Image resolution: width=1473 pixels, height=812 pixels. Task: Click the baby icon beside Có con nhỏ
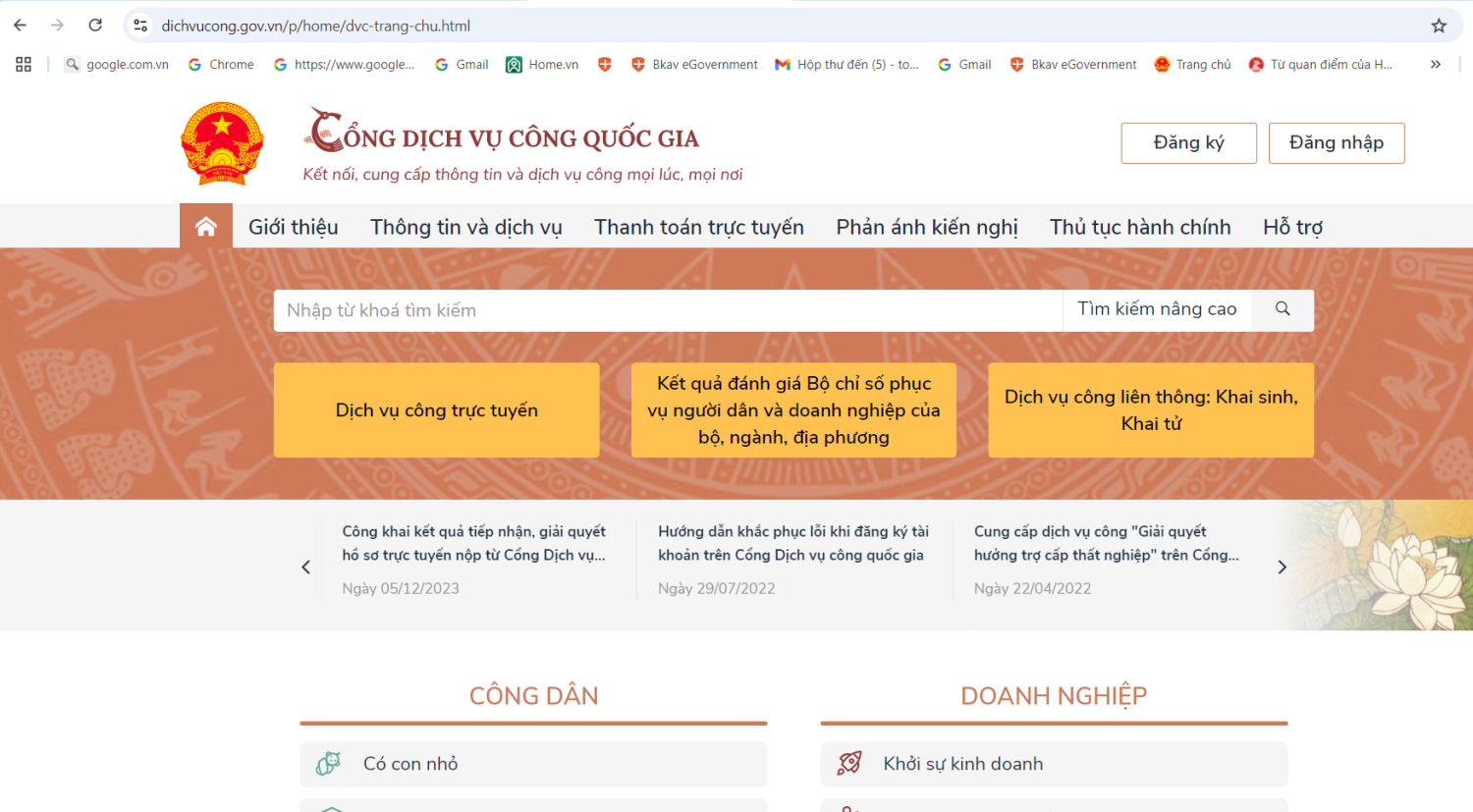(328, 764)
